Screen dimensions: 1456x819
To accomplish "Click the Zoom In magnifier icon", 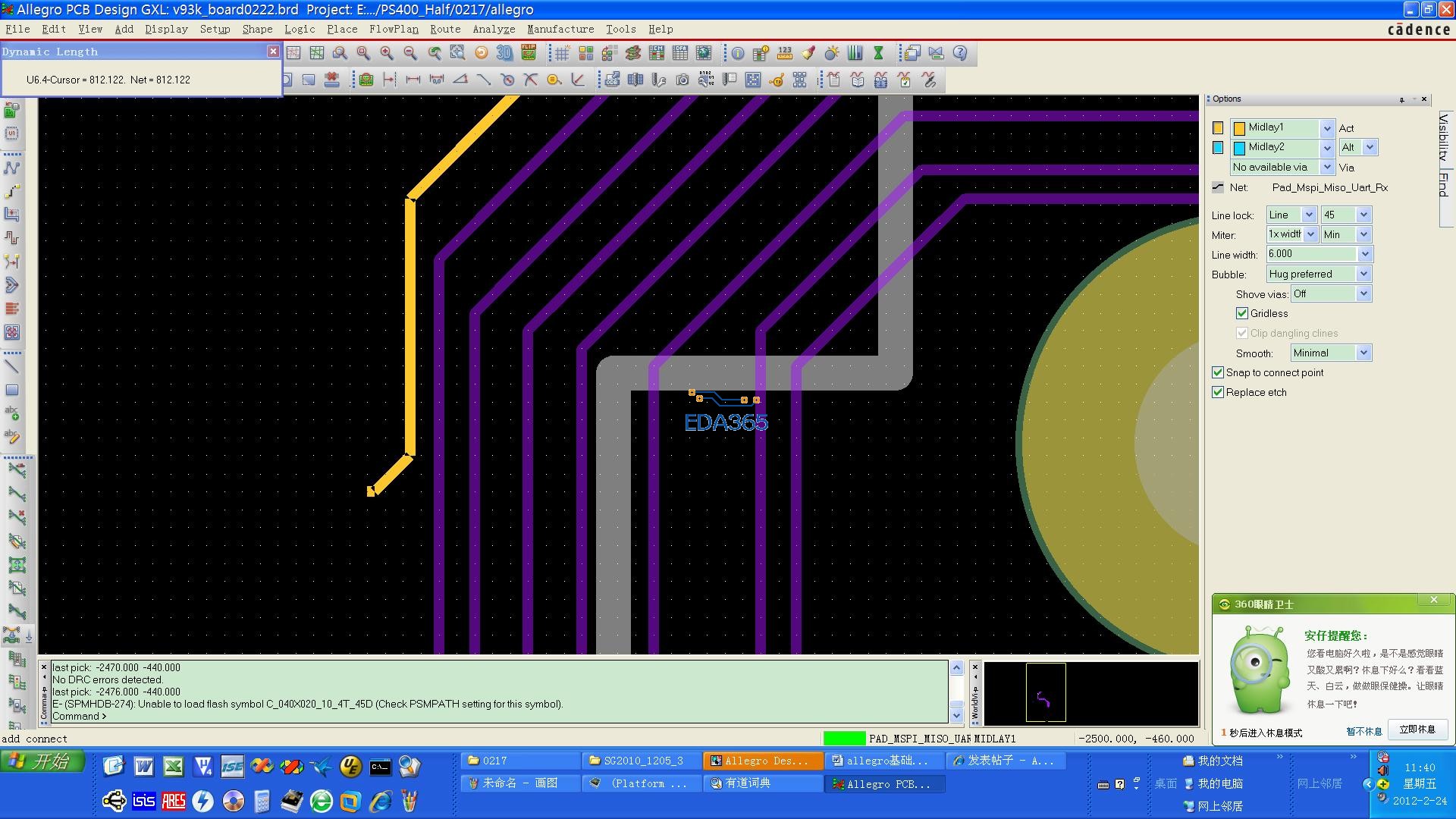I will coord(387,53).
